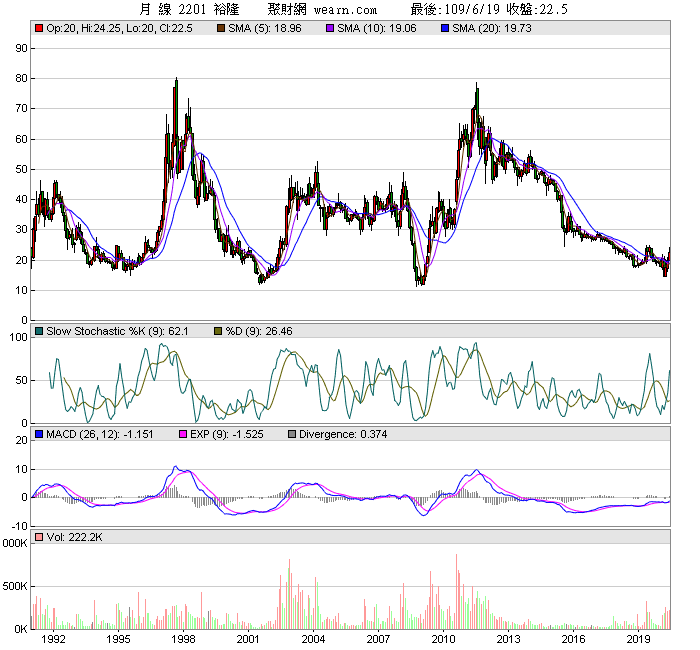700x650 pixels.
Task: Click the 1998 year axis label
Action: (183, 639)
